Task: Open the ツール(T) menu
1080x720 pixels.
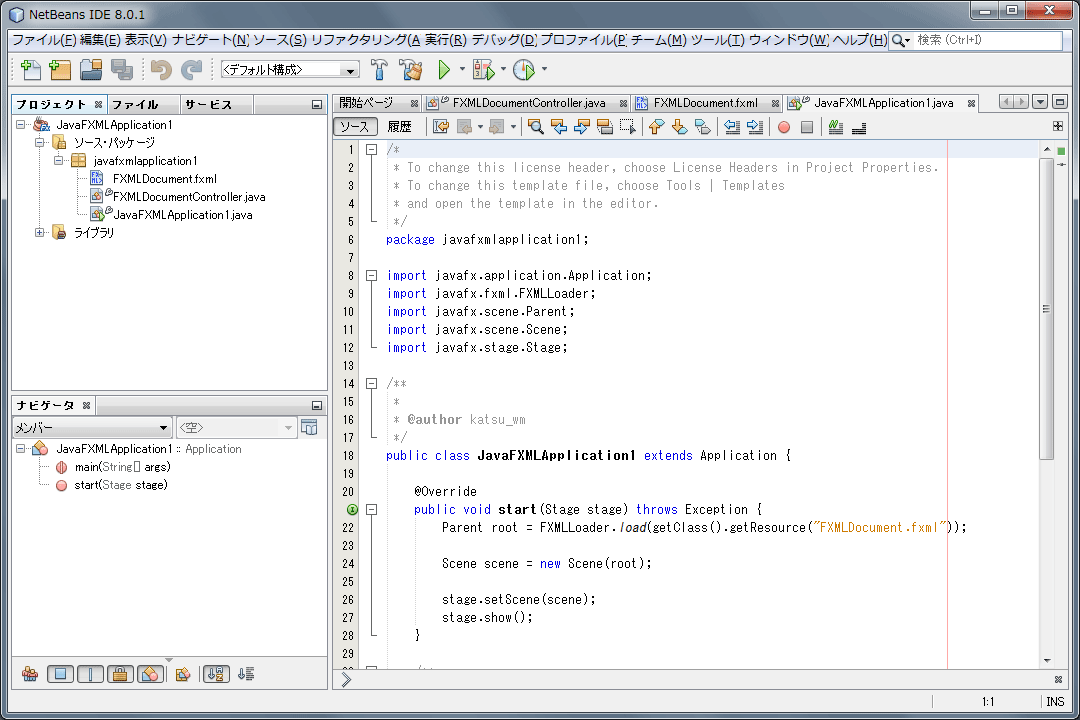Action: pyautogui.click(x=717, y=40)
